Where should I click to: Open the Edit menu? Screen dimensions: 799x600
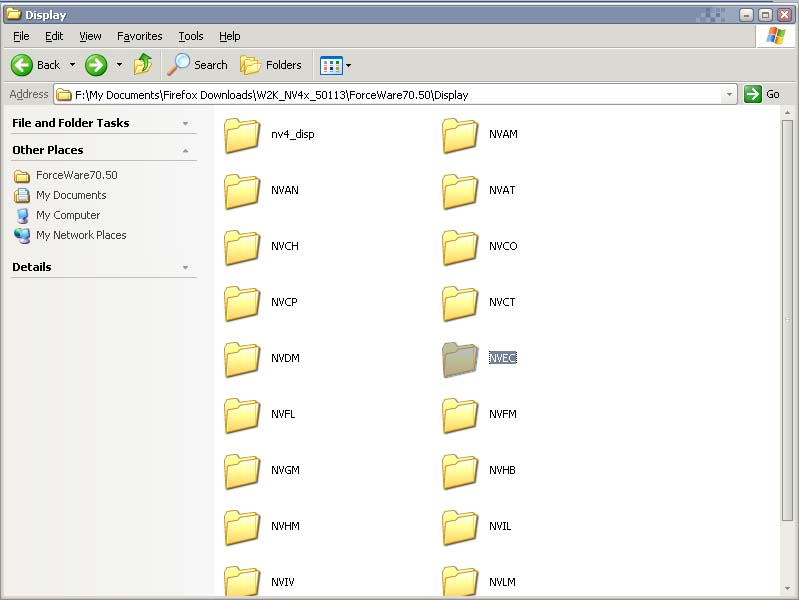[x=54, y=36]
